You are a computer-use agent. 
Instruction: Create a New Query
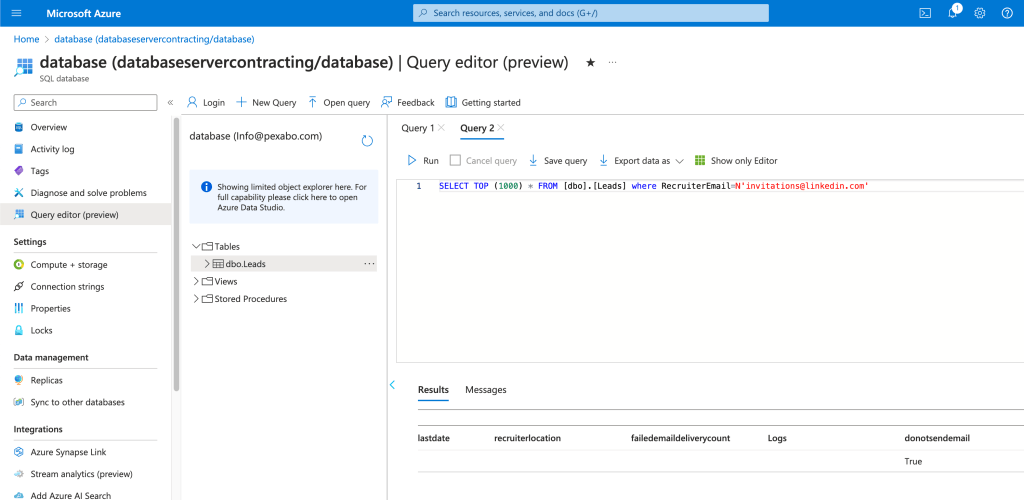266,102
